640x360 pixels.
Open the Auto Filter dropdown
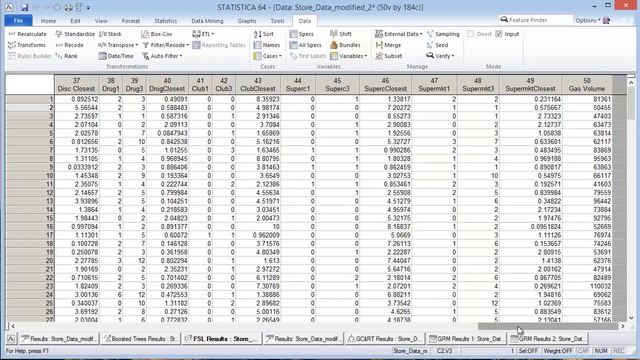click(x=180, y=56)
